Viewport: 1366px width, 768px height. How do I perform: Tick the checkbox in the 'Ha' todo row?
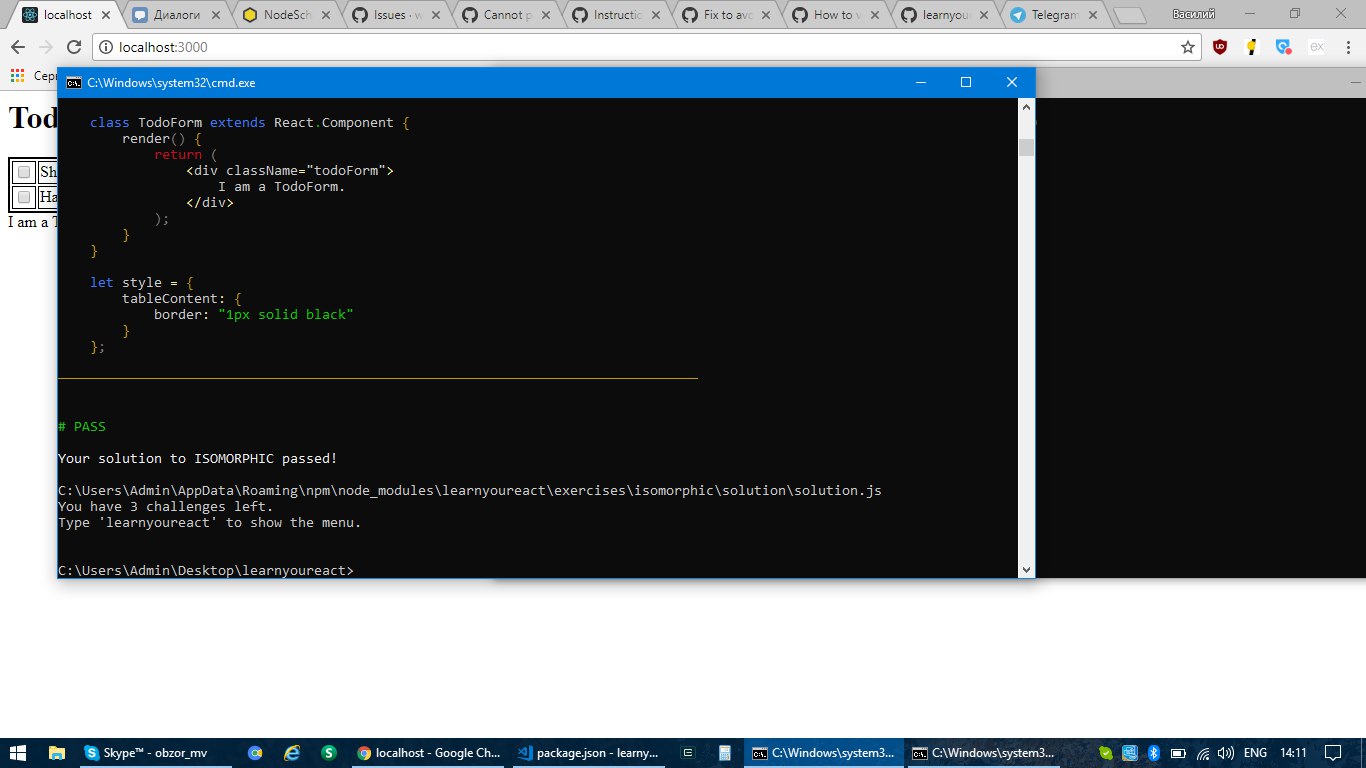pos(24,197)
